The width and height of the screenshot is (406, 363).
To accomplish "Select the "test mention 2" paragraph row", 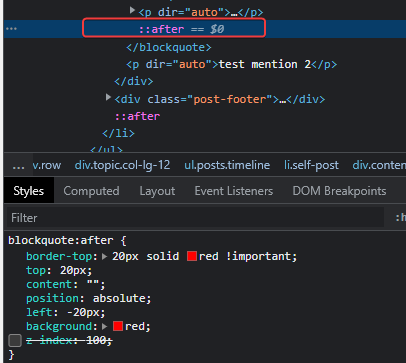I will (x=232, y=64).
